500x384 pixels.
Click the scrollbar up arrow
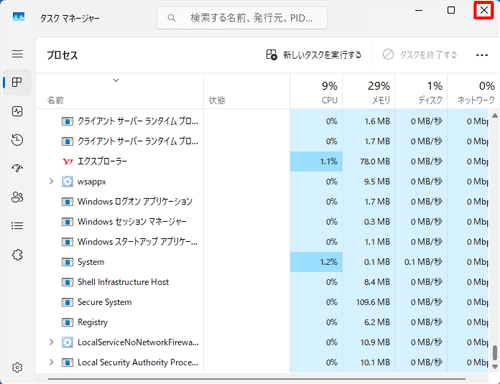(x=495, y=116)
